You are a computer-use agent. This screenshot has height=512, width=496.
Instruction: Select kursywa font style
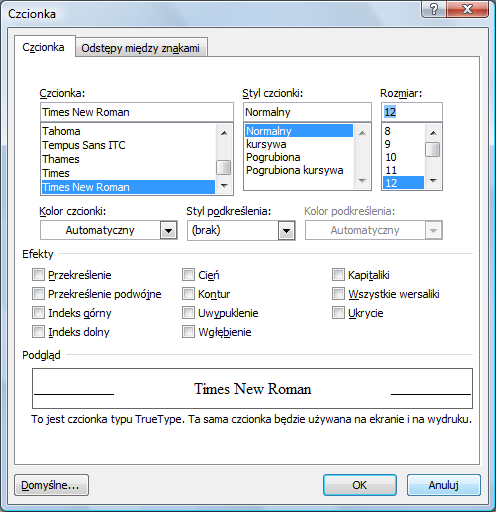click(299, 144)
